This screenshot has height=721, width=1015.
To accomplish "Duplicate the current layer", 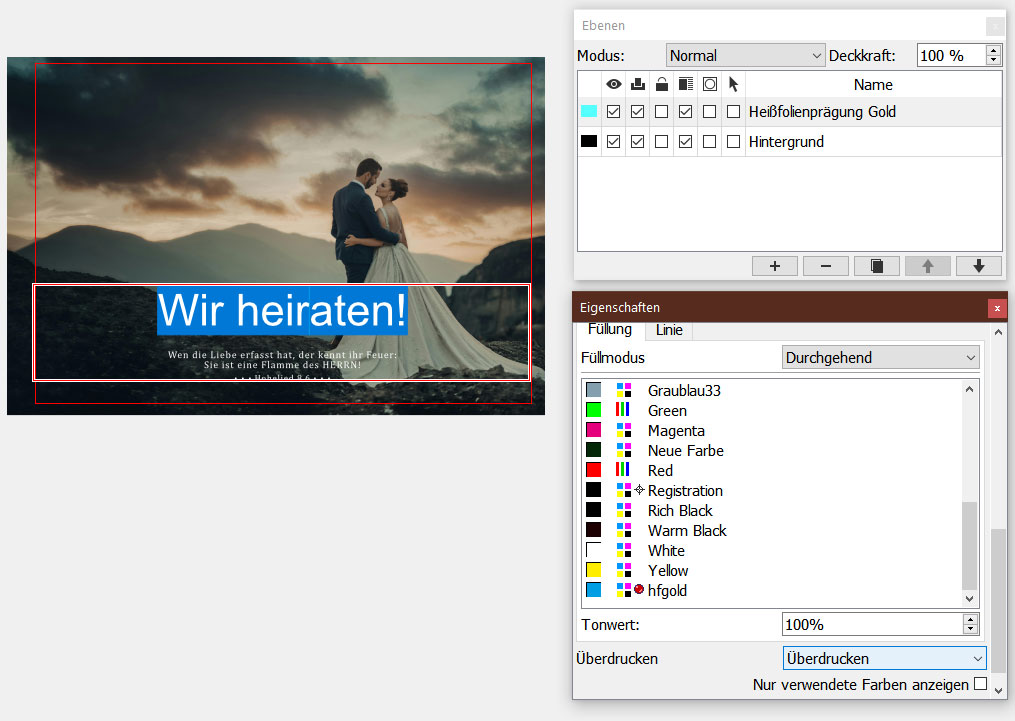I will click(877, 265).
